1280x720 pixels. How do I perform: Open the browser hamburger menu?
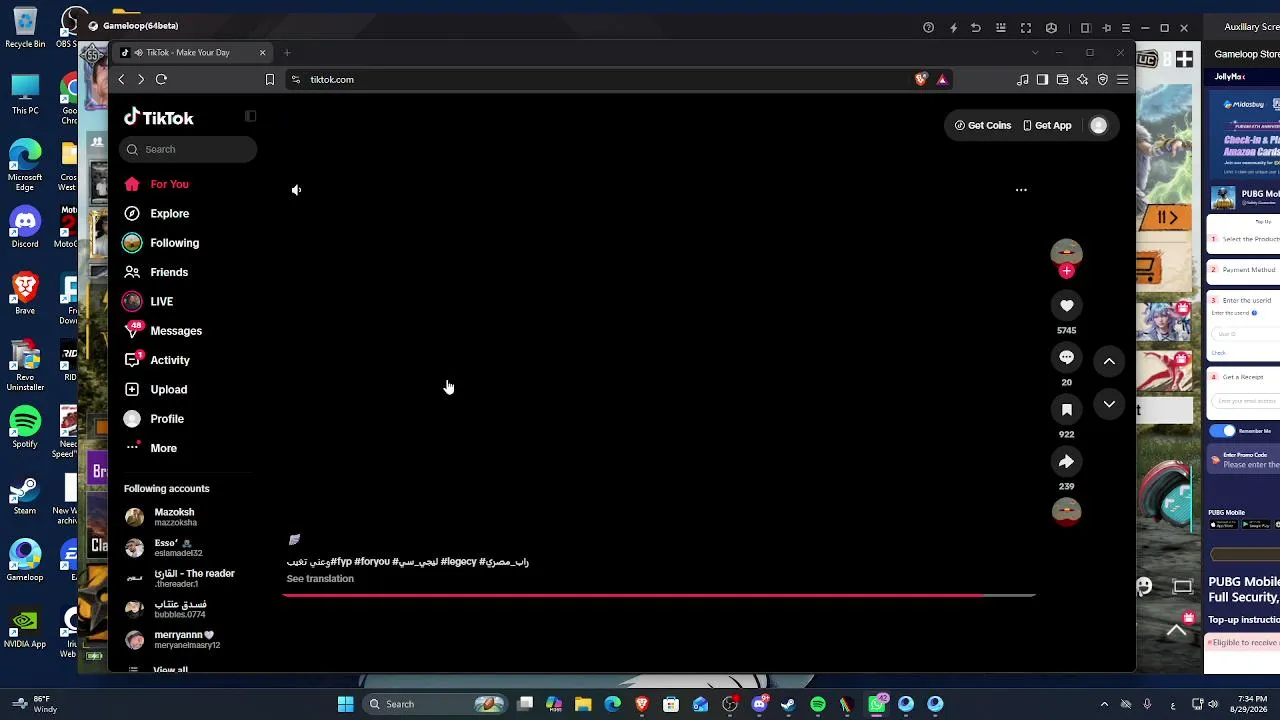tap(1122, 79)
